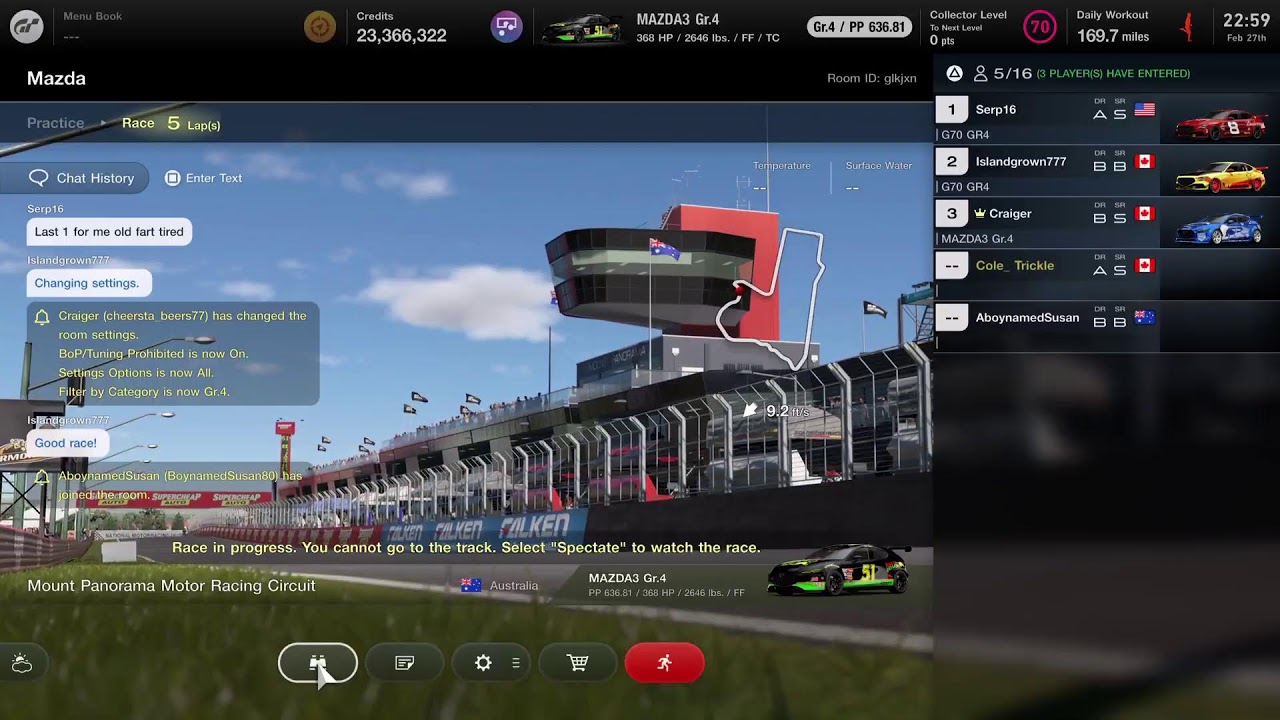
Task: Select the Practice tab
Action: [x=56, y=123]
